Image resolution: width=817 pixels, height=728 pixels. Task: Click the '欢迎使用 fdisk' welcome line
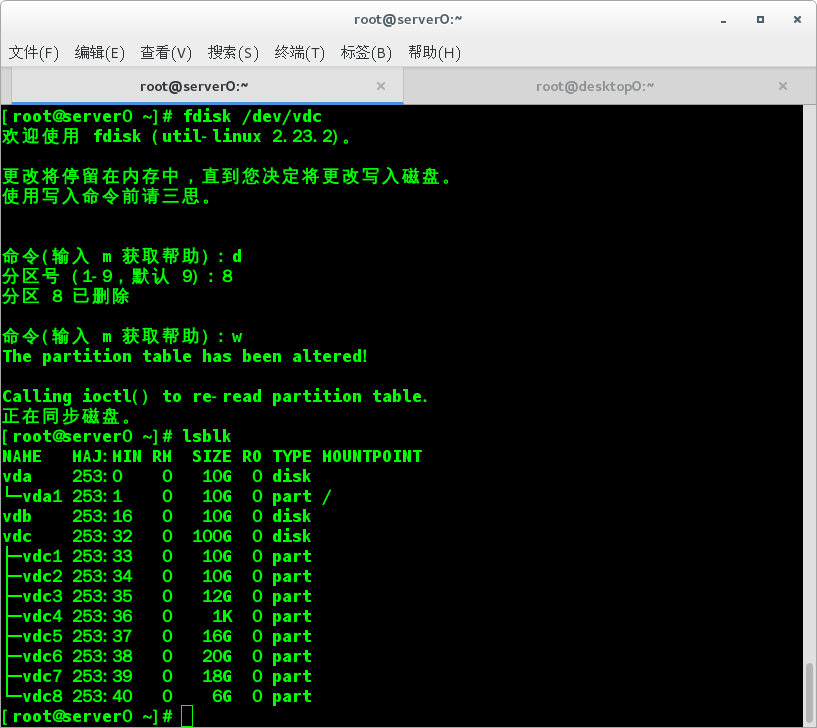(x=177, y=137)
